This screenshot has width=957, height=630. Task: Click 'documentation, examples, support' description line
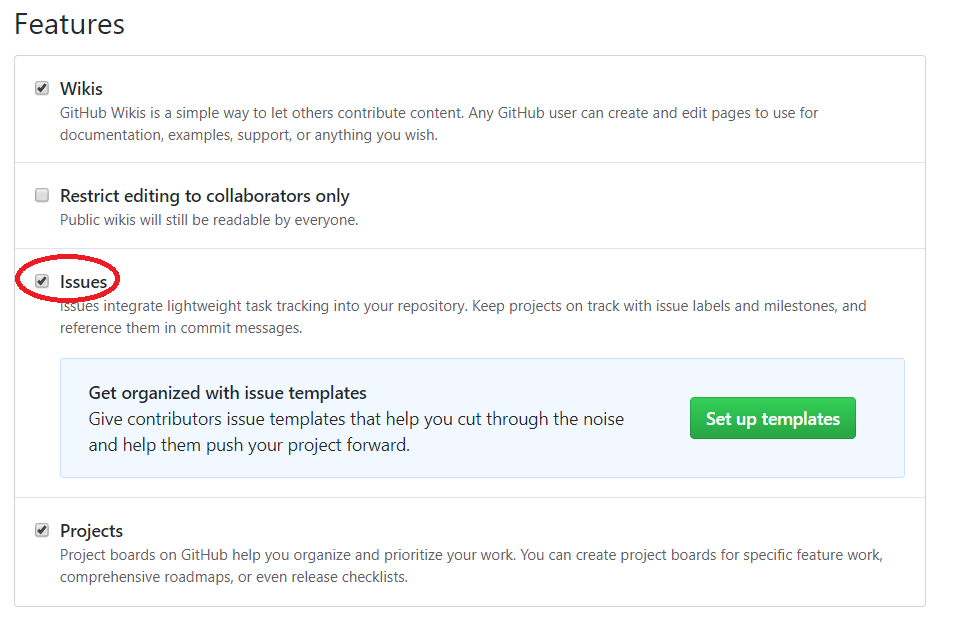248,135
